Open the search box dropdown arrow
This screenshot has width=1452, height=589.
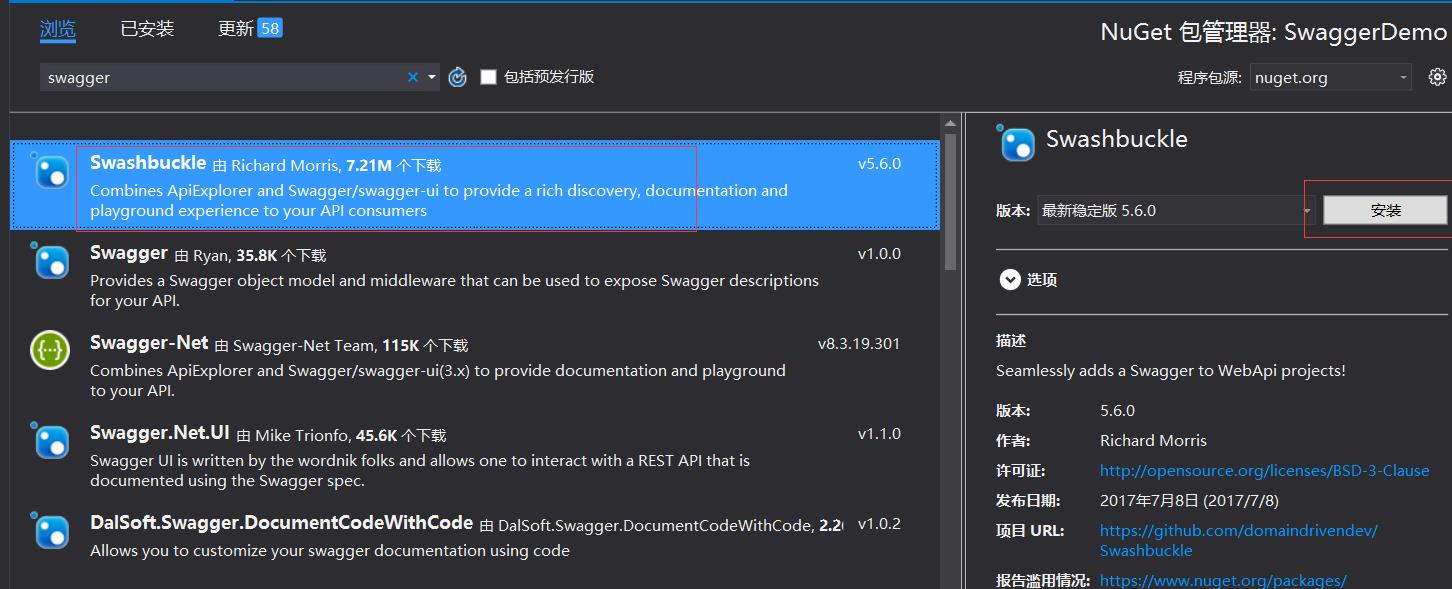(x=432, y=77)
